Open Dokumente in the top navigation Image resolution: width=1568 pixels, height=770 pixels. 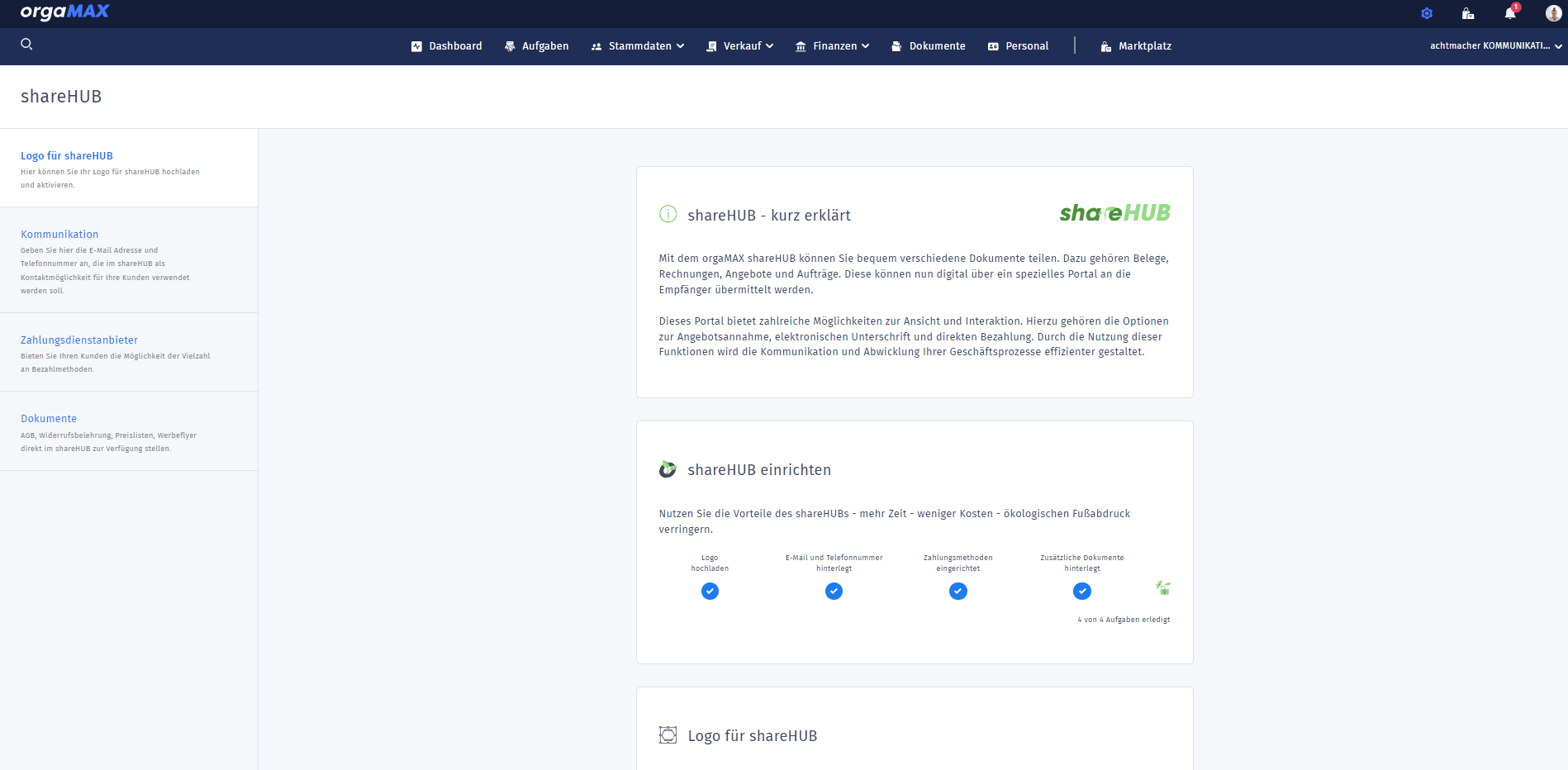(x=929, y=46)
